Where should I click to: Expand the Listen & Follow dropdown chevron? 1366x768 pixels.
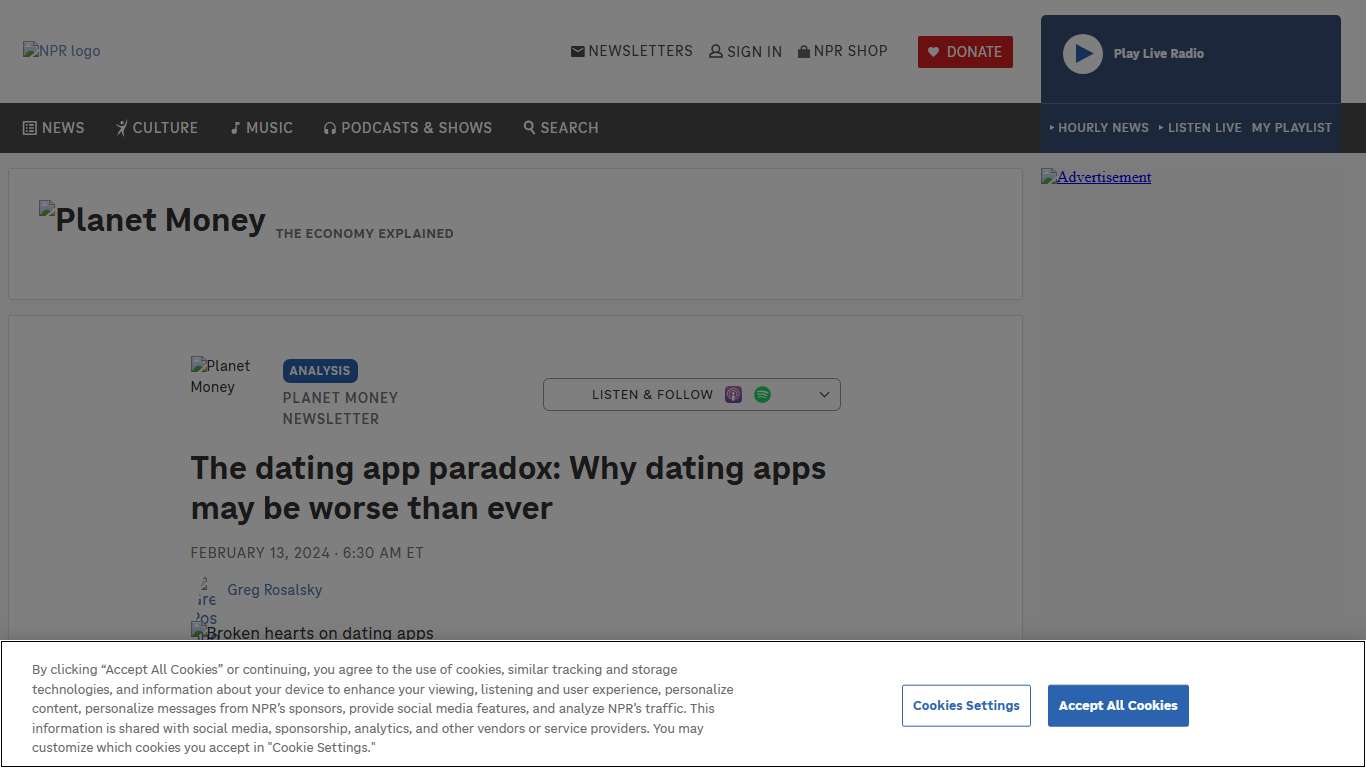point(824,394)
